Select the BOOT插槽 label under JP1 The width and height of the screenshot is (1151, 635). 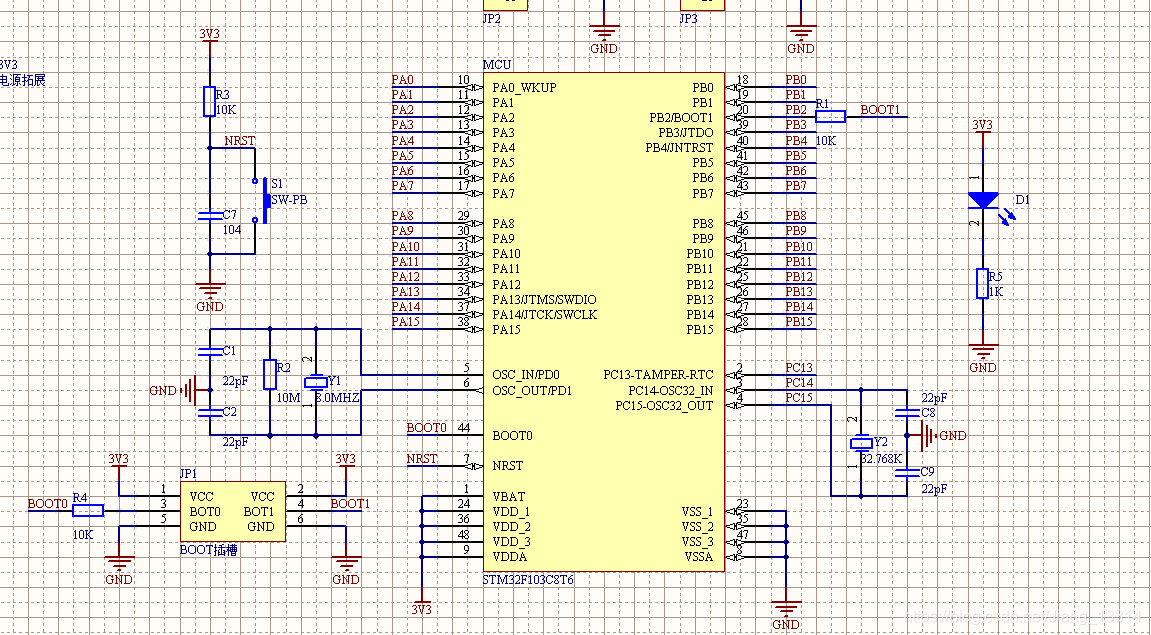click(x=208, y=550)
